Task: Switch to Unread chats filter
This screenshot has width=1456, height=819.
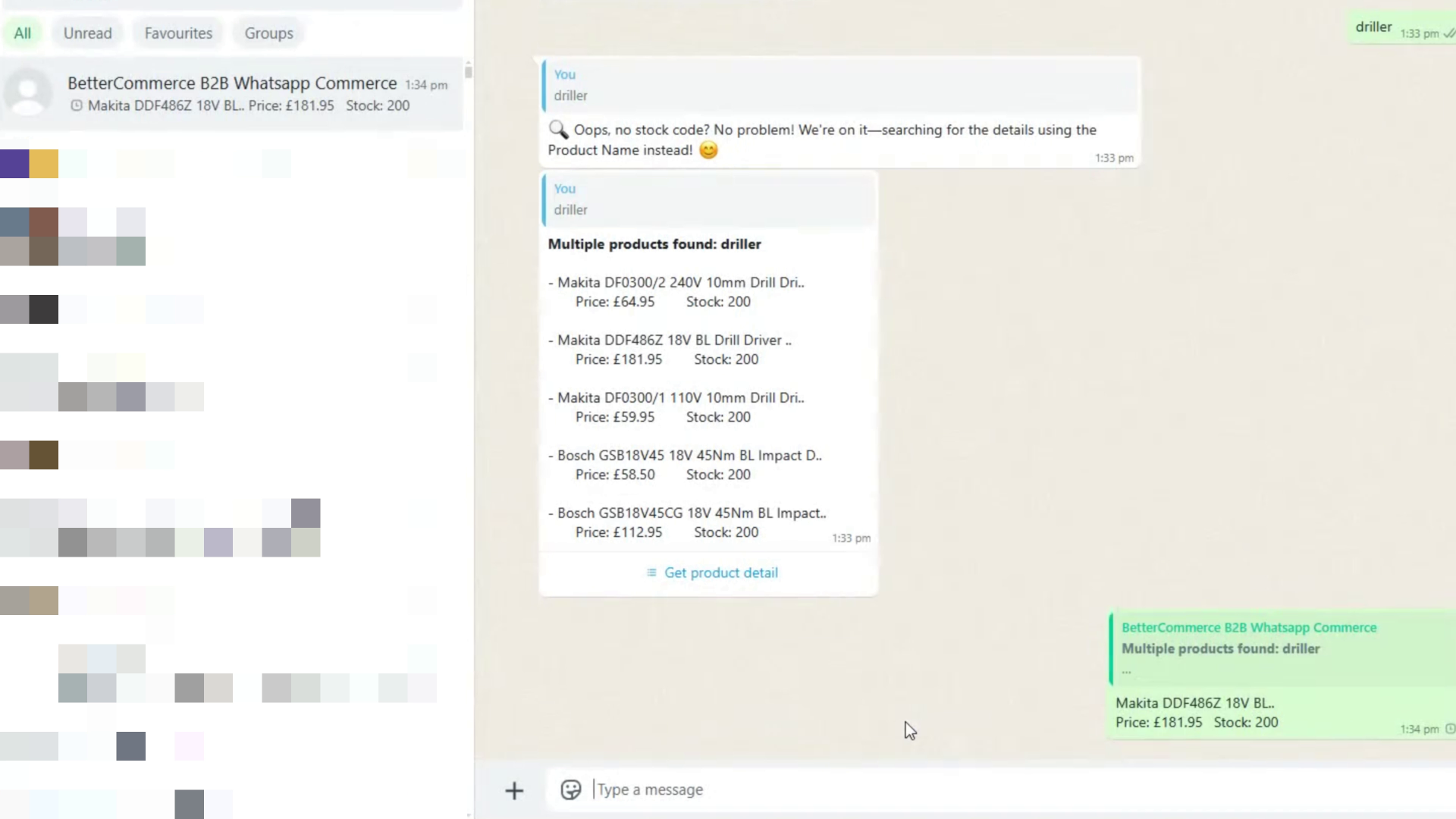Action: (x=87, y=33)
